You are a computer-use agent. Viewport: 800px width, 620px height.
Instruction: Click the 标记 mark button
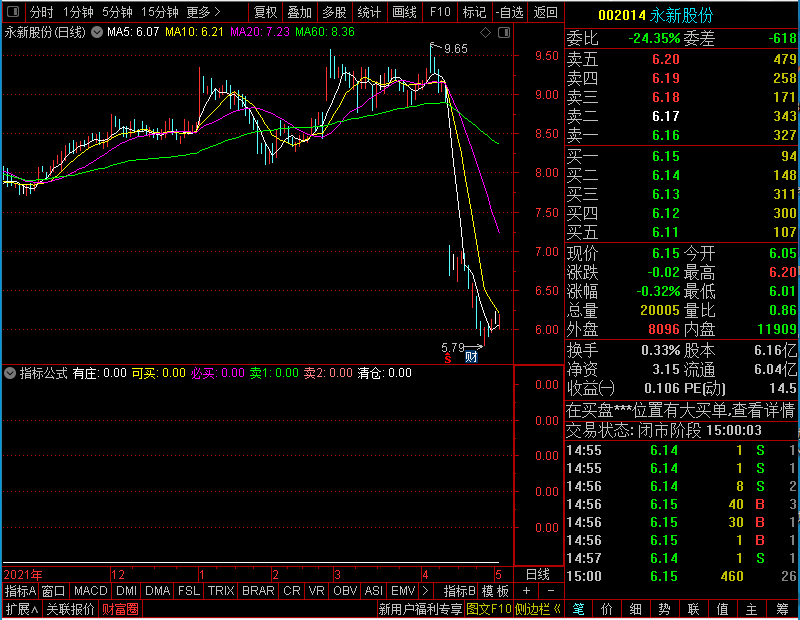tap(474, 12)
